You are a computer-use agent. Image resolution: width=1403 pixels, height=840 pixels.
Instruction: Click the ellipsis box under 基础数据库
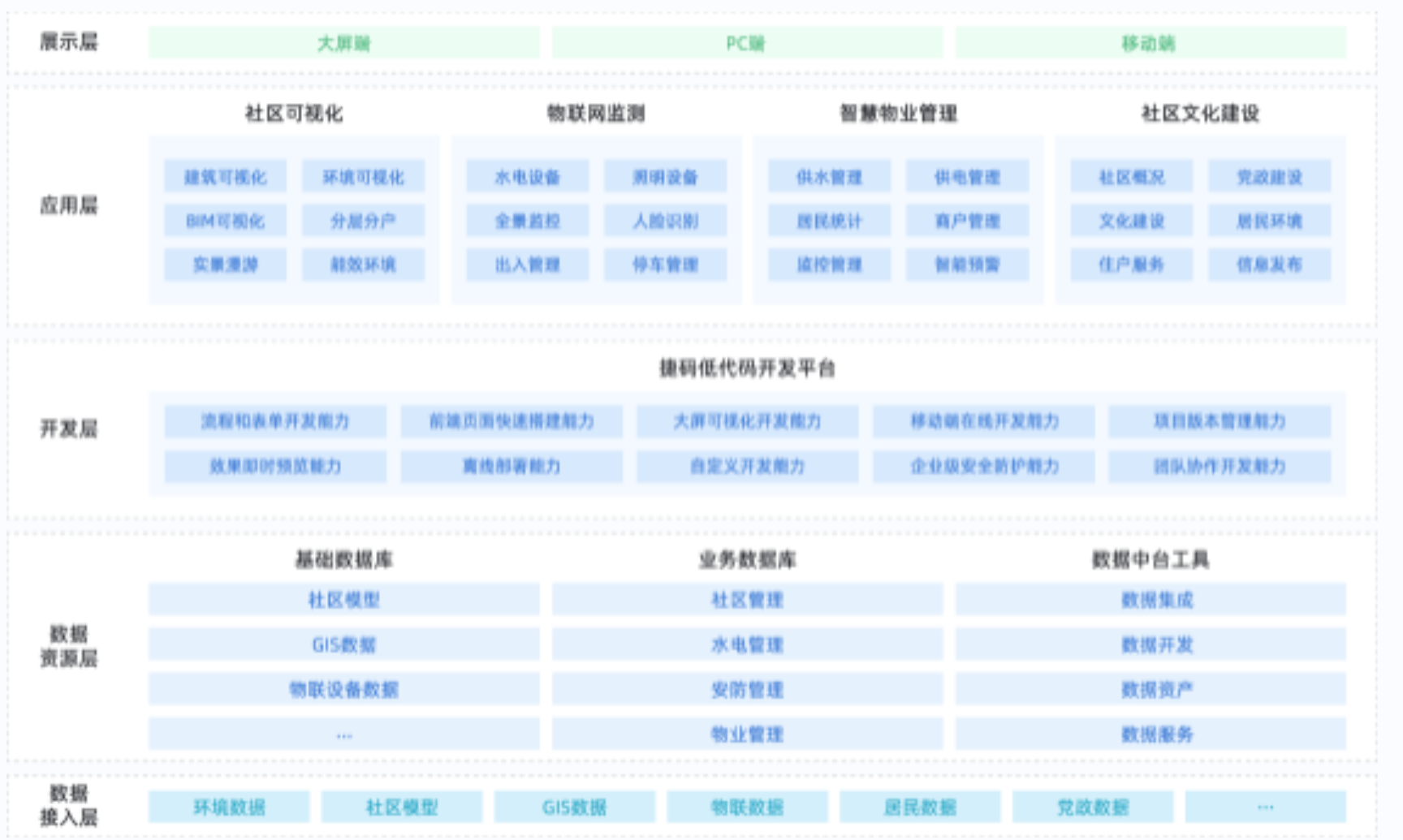[343, 734]
